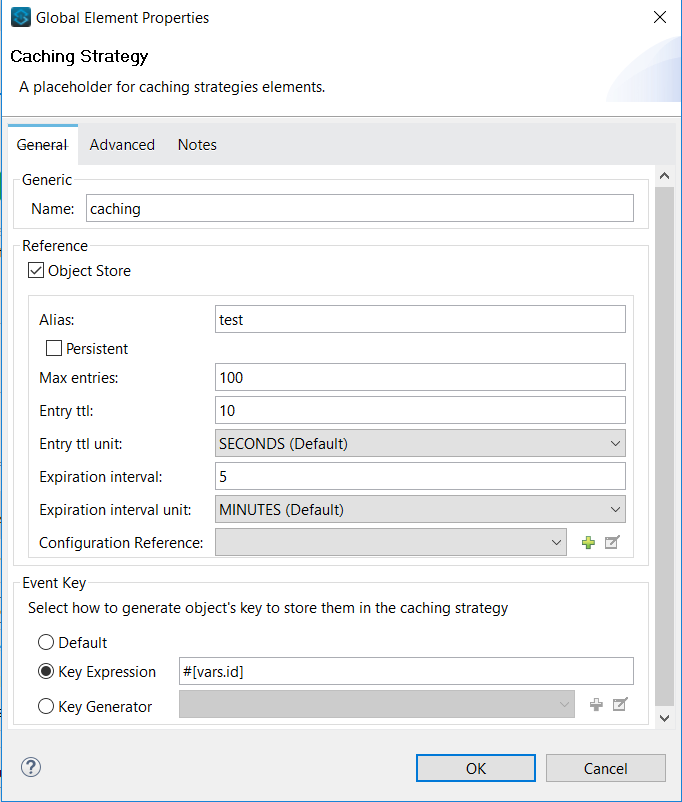The width and height of the screenshot is (682, 802).
Task: Click the Cancel button
Action: pyautogui.click(x=605, y=768)
